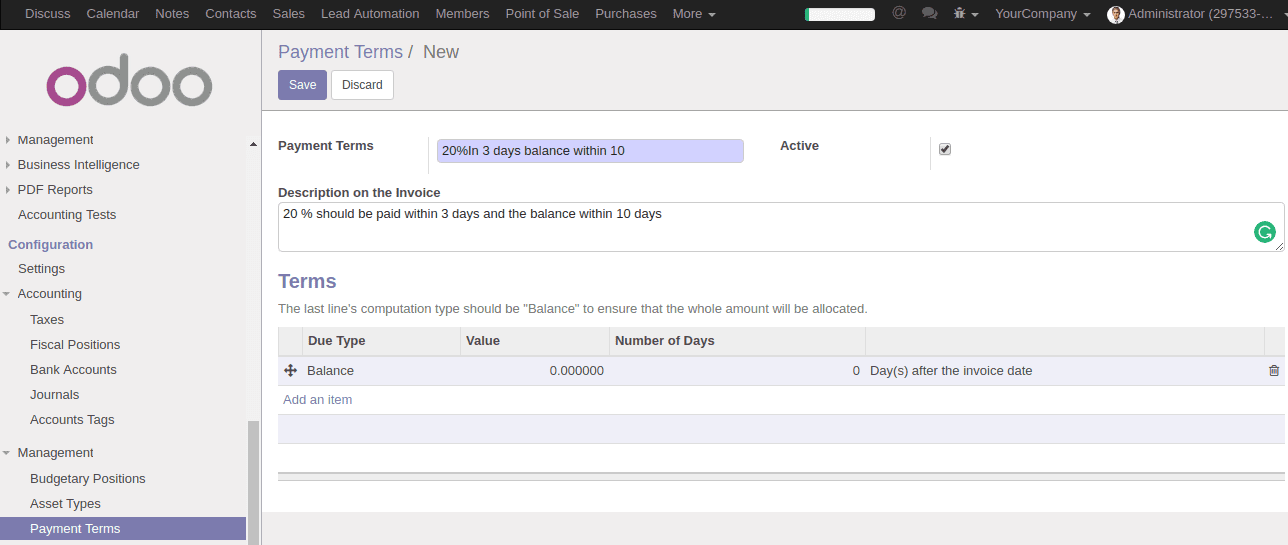Click the Balance due type cell

(x=381, y=371)
